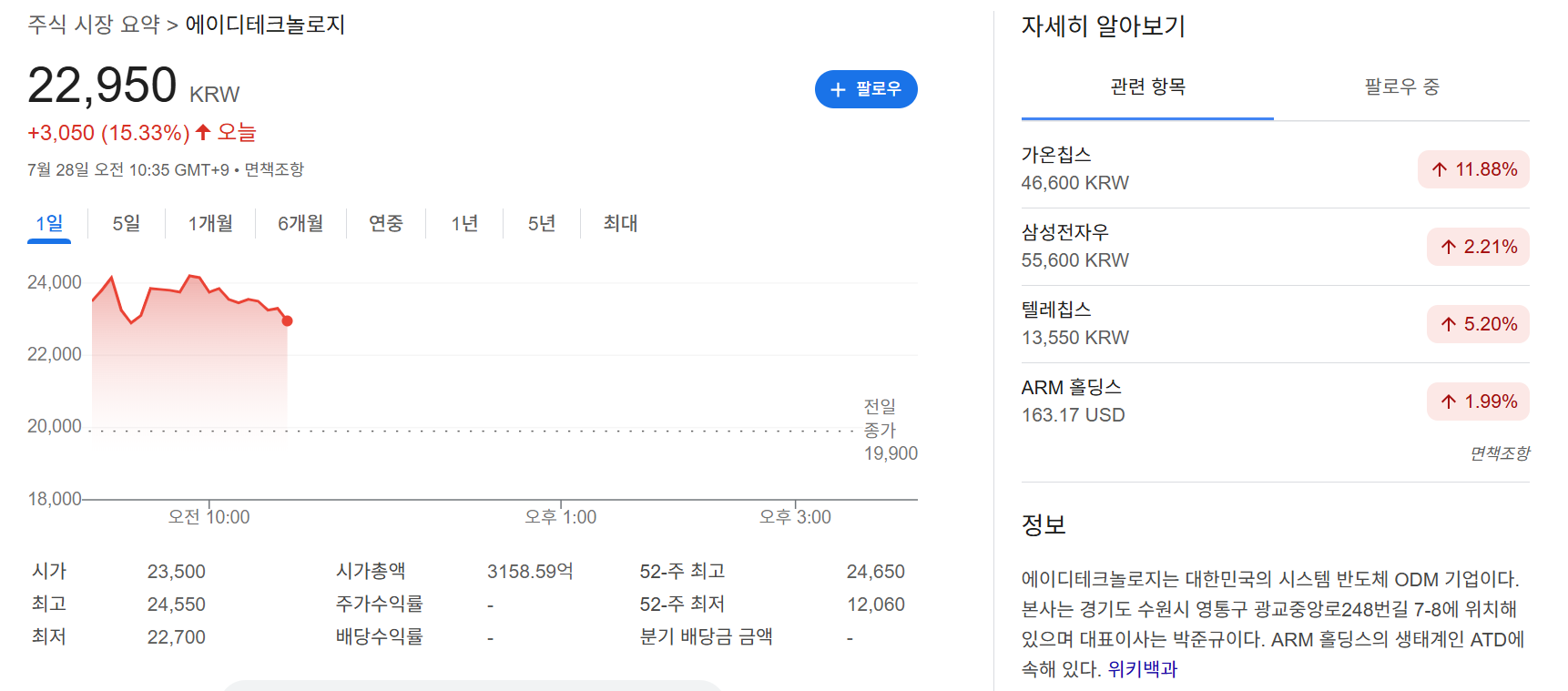Click the 2.21% change badge for 삼성전자우
Image resolution: width=1568 pixels, height=691 pixels.
pyautogui.click(x=1478, y=247)
